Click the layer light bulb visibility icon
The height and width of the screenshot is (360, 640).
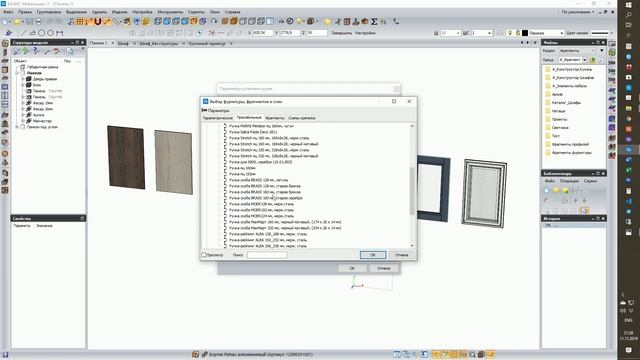(510, 33)
